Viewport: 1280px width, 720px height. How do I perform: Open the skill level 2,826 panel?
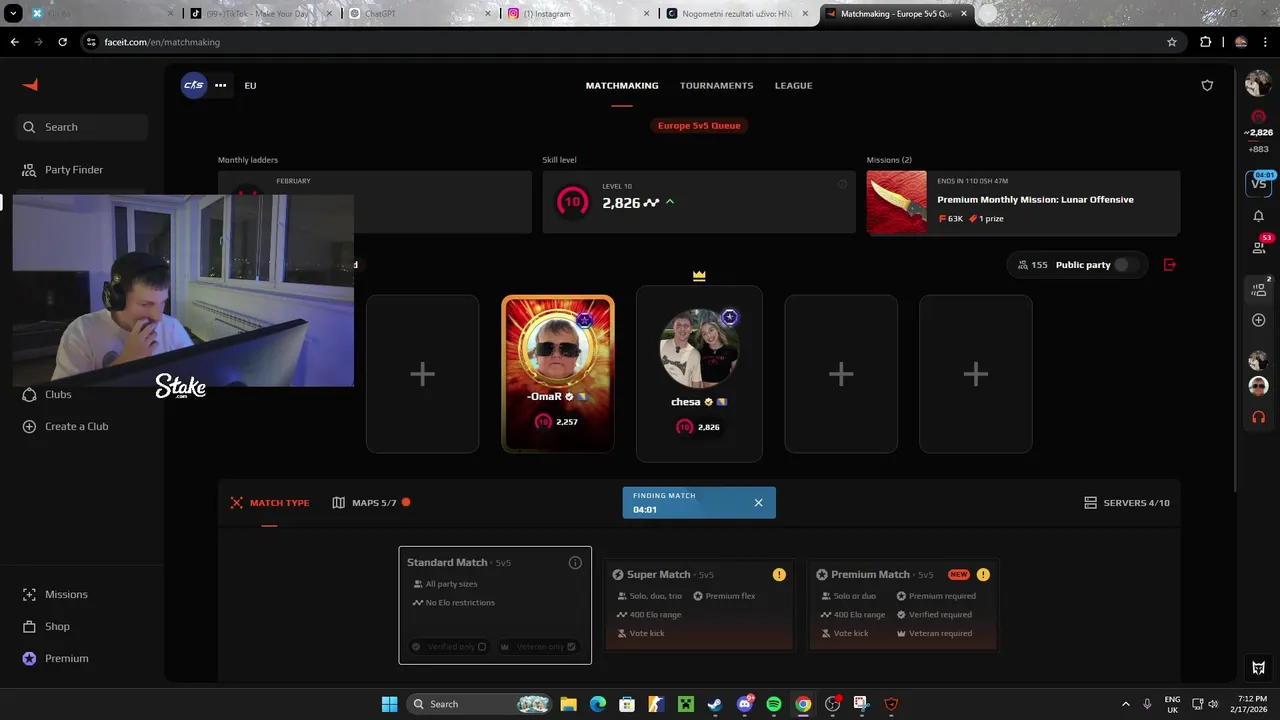[x=699, y=202]
